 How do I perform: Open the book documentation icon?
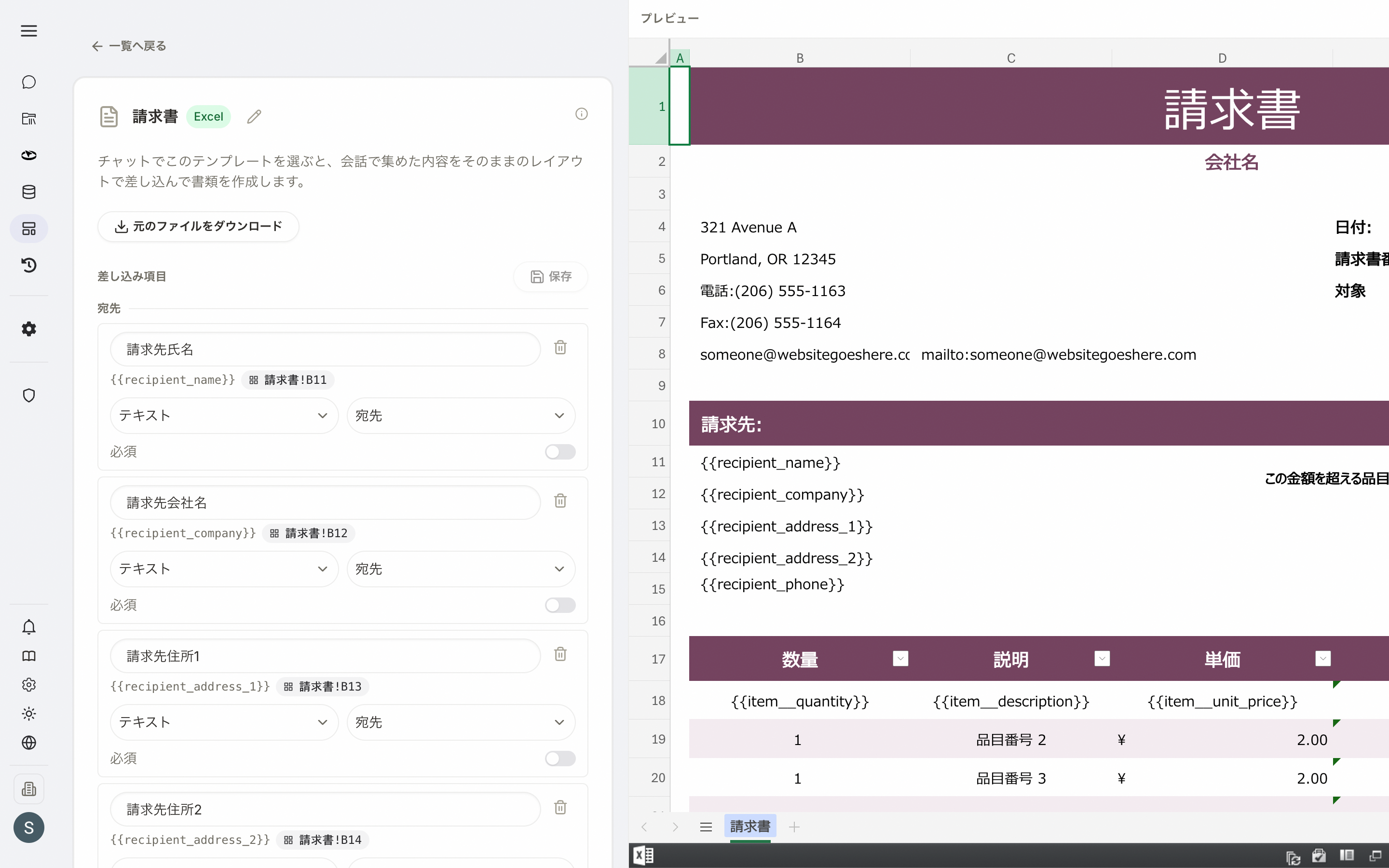[x=29, y=656]
